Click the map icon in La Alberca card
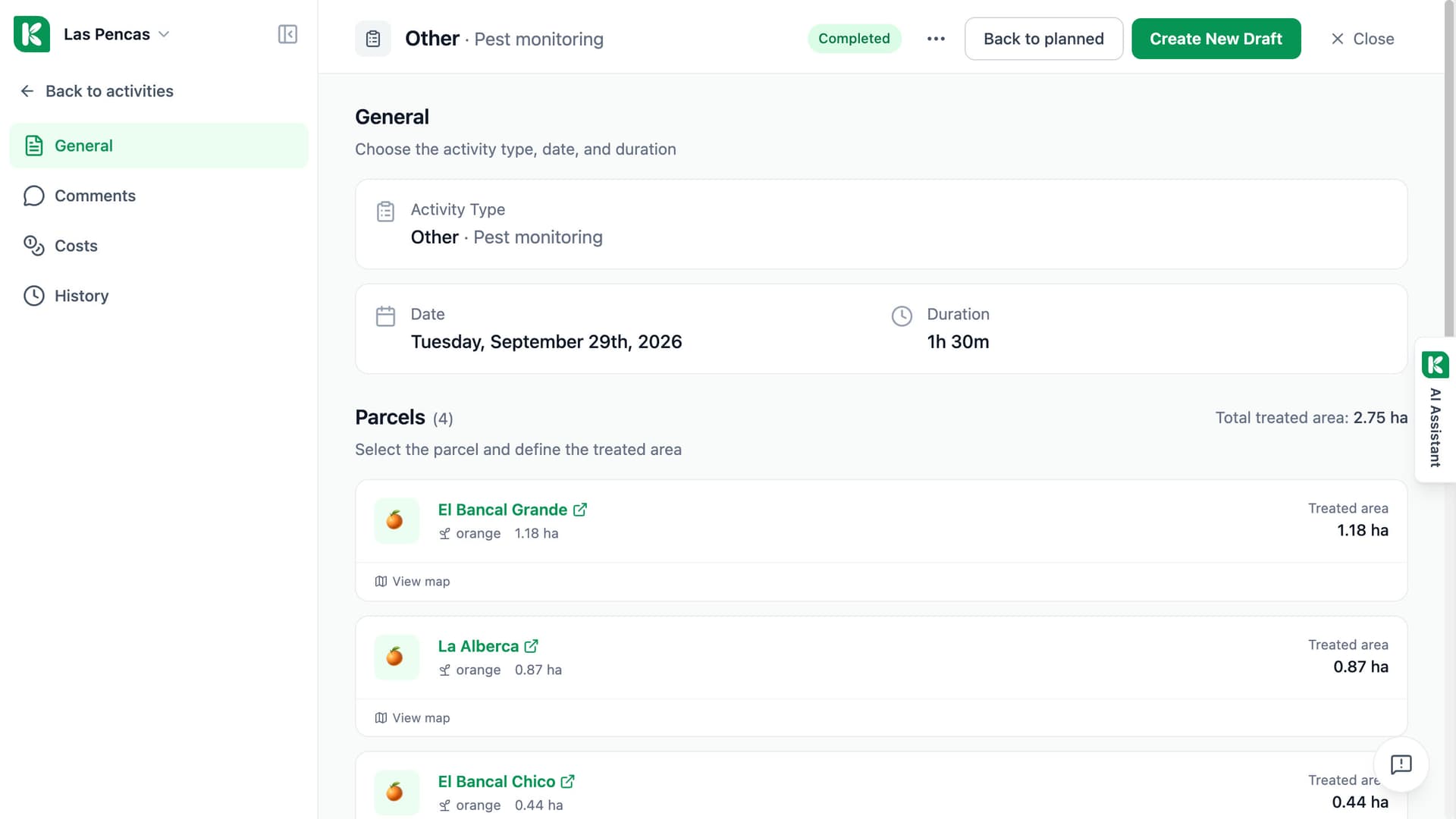 (381, 718)
